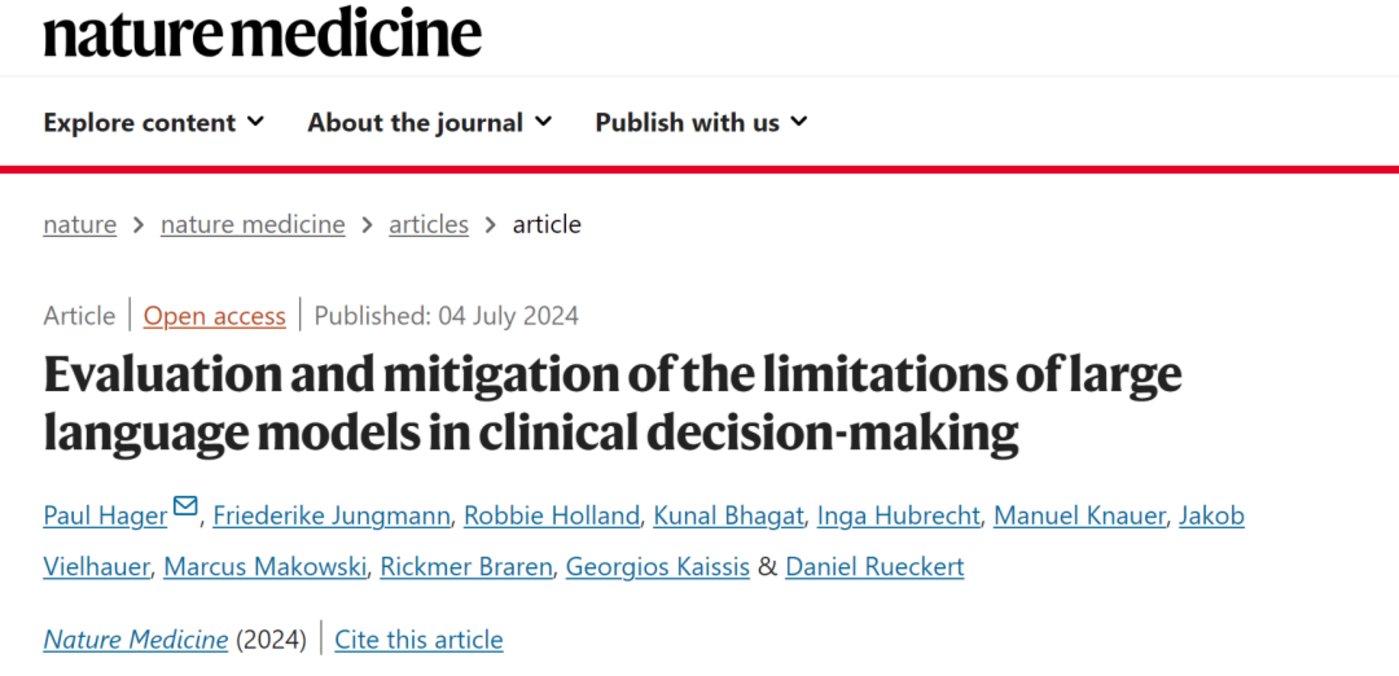Image resolution: width=1399 pixels, height=676 pixels.
Task: Go to nature breadcrumb link
Action: (x=80, y=224)
